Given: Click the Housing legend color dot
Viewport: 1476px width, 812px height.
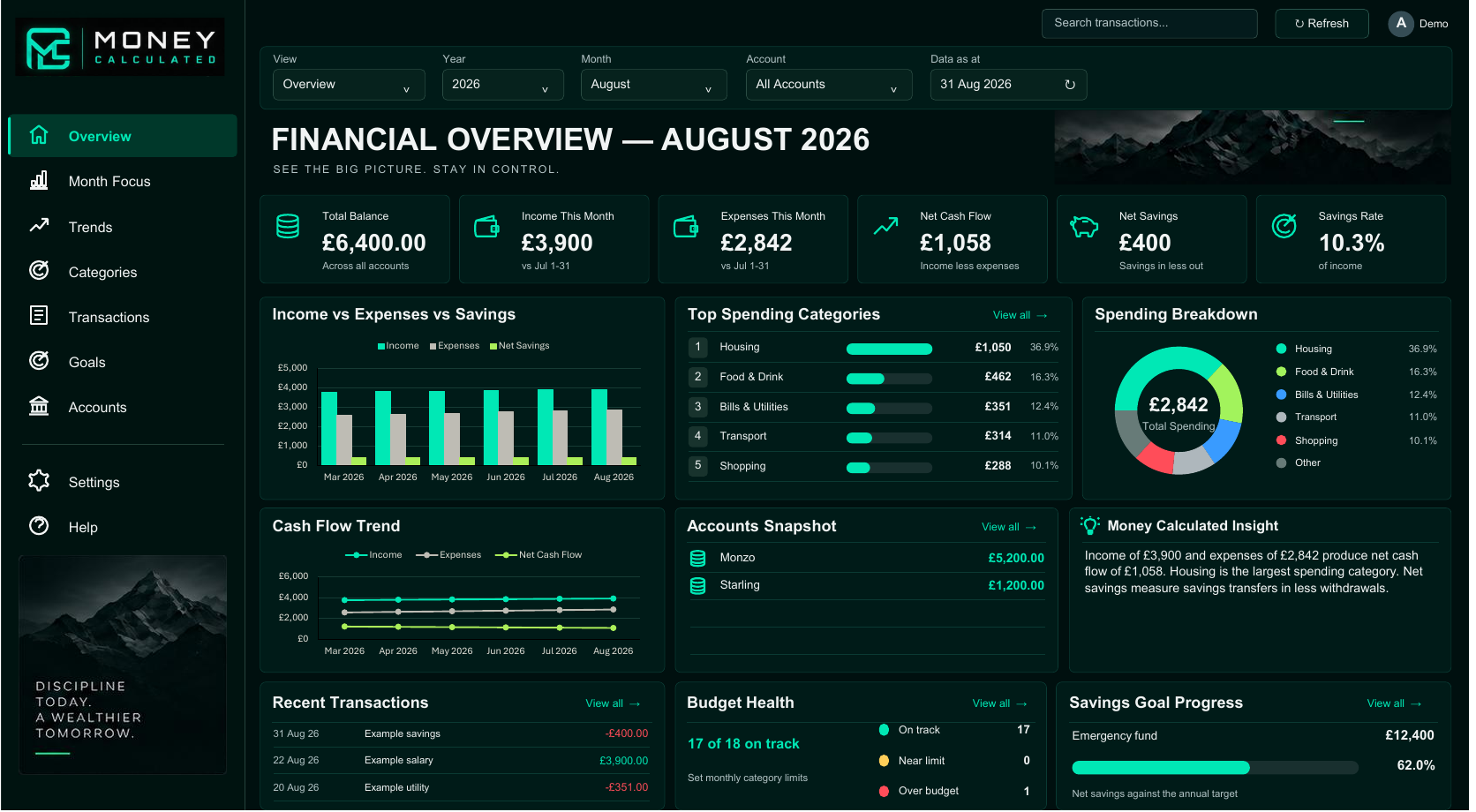Looking at the screenshot, I should [1281, 349].
